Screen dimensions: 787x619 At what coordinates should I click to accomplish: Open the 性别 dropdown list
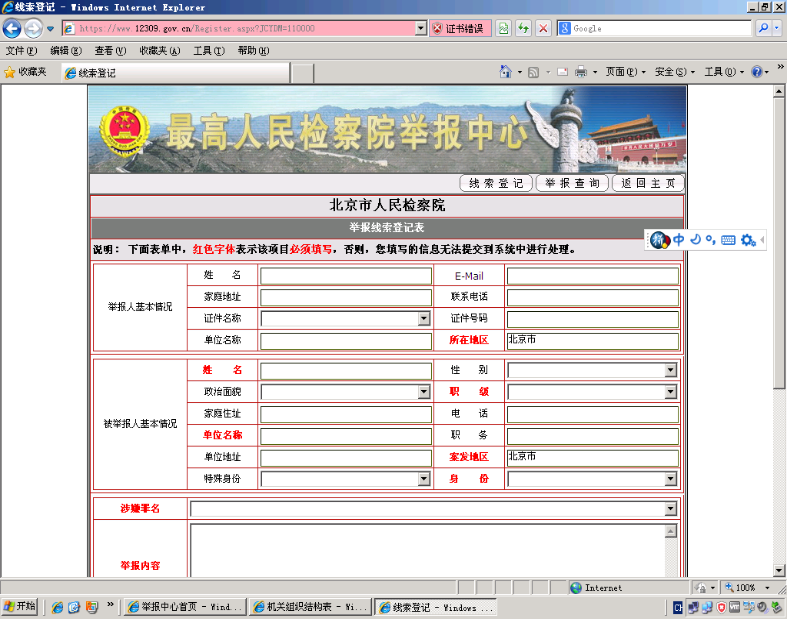[671, 370]
